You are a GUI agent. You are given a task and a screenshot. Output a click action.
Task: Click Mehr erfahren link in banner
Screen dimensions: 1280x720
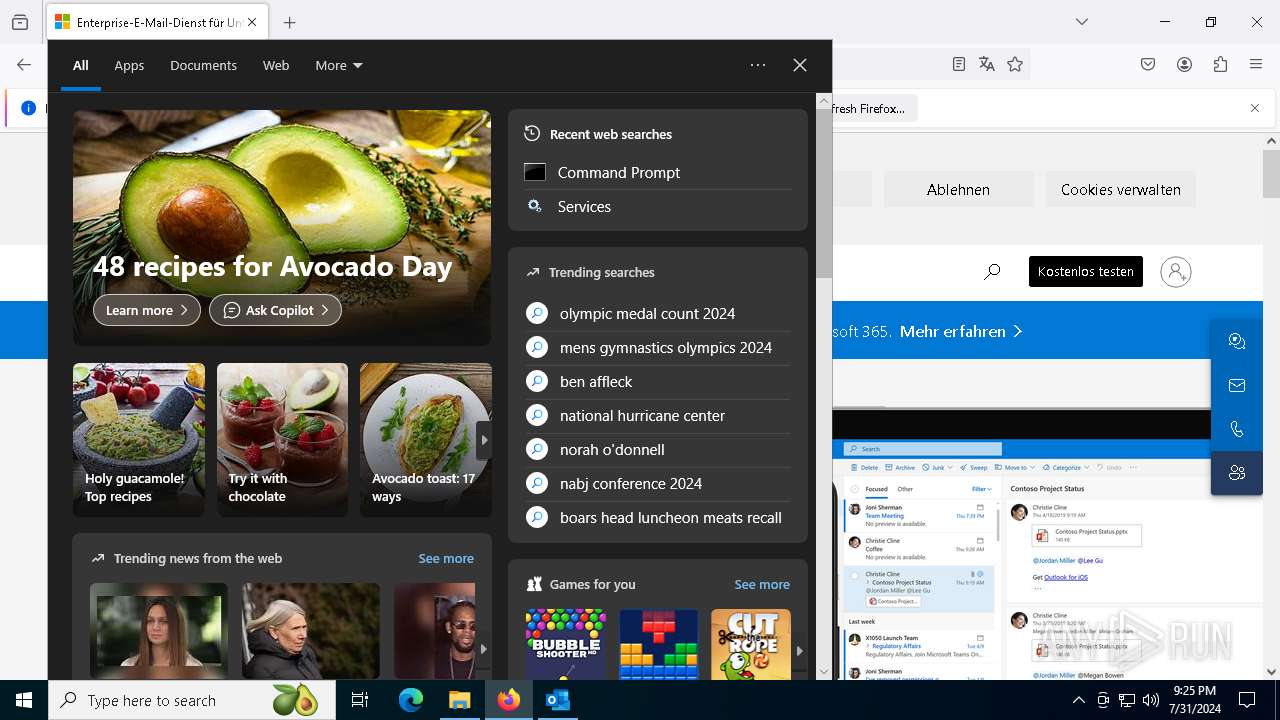961,331
